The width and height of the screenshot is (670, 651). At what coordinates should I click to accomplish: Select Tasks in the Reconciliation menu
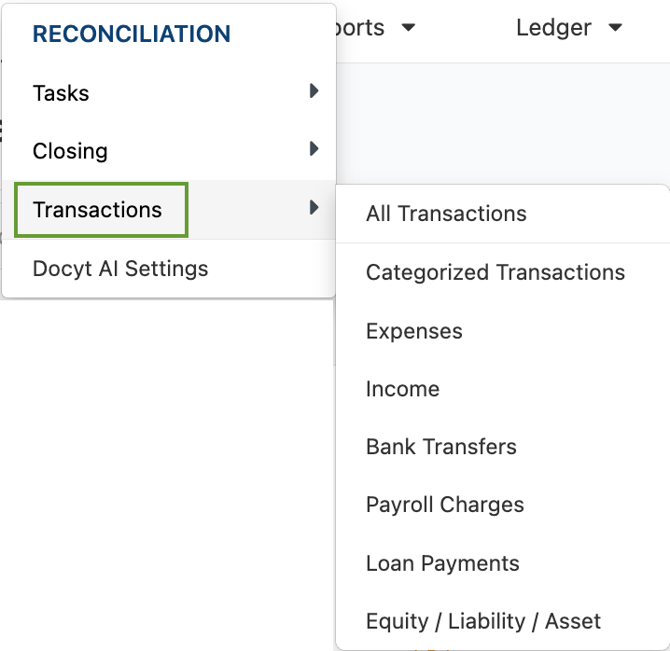pyautogui.click(x=61, y=93)
